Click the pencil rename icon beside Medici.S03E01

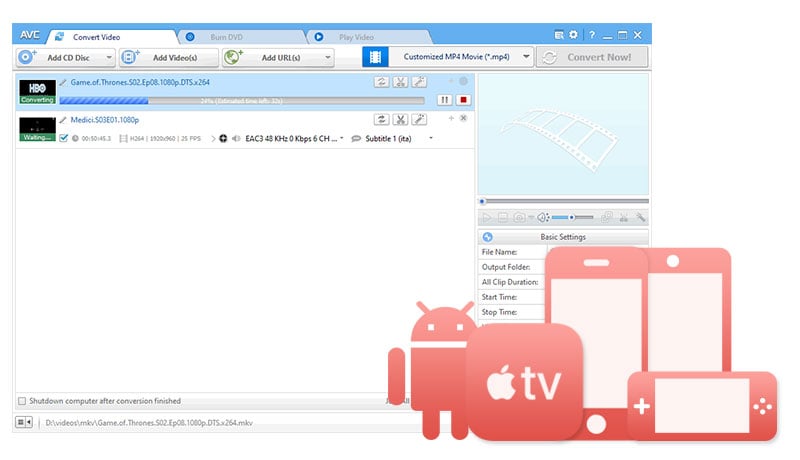click(63, 120)
